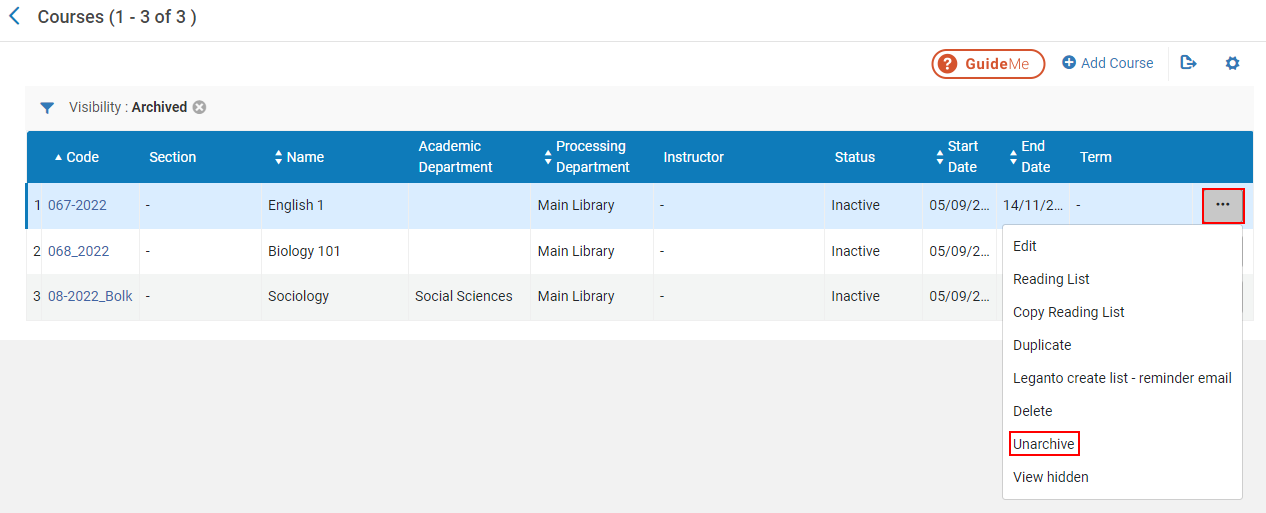1266x513 pixels.
Task: Click the blue filter funnel icon
Action: tap(47, 108)
